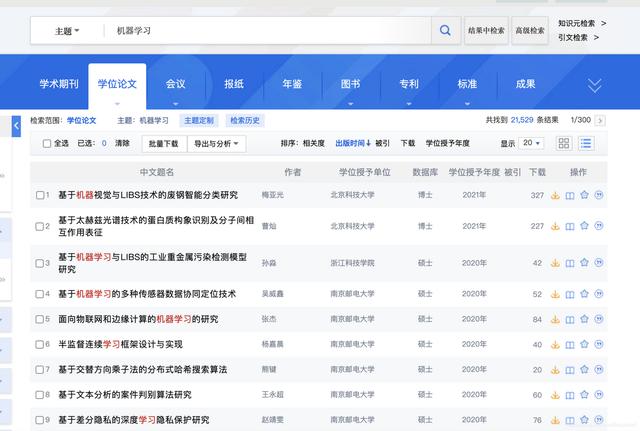This screenshot has height=431, width=640.
Task: Open online reader for row 4
Action: point(570,294)
